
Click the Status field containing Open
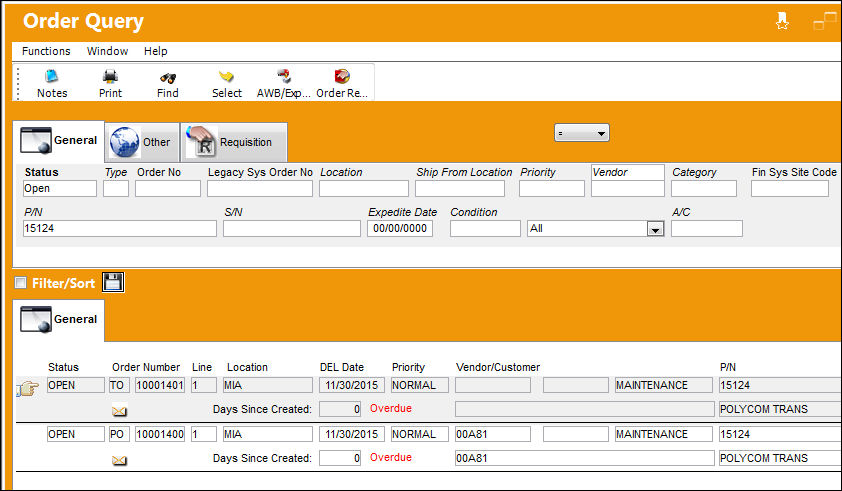tap(60, 189)
